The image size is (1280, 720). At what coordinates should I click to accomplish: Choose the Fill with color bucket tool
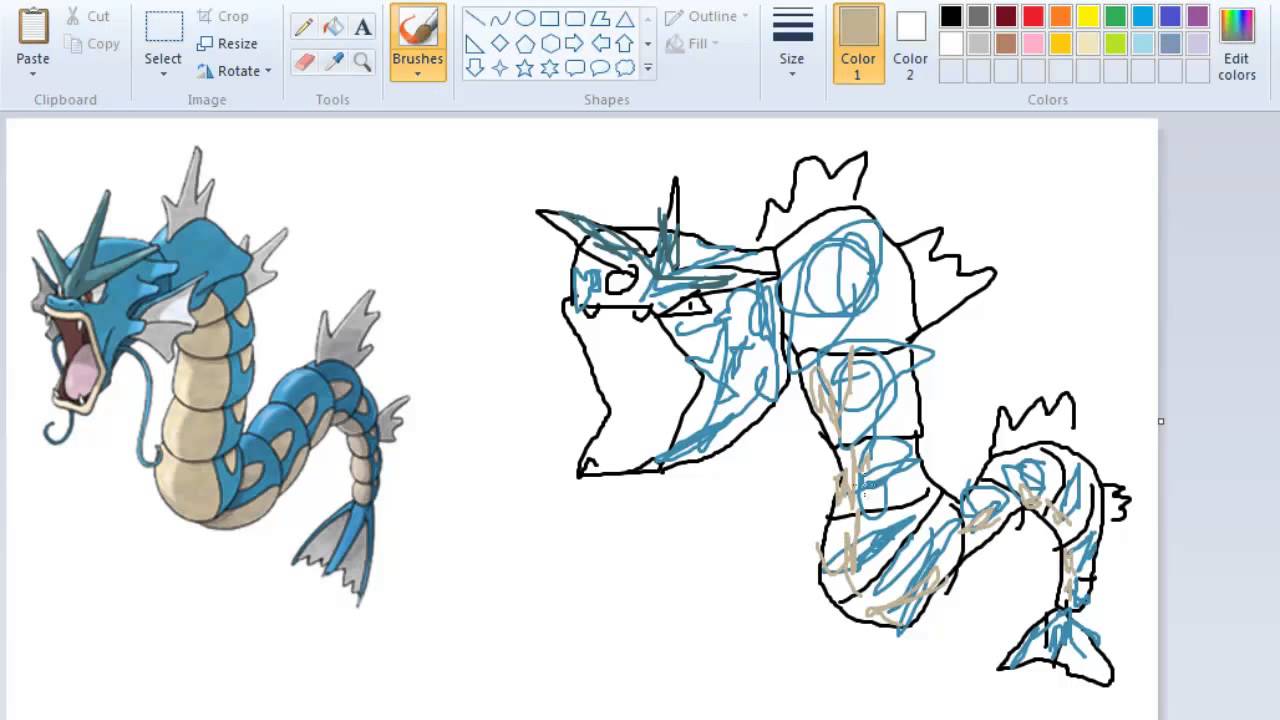click(333, 26)
